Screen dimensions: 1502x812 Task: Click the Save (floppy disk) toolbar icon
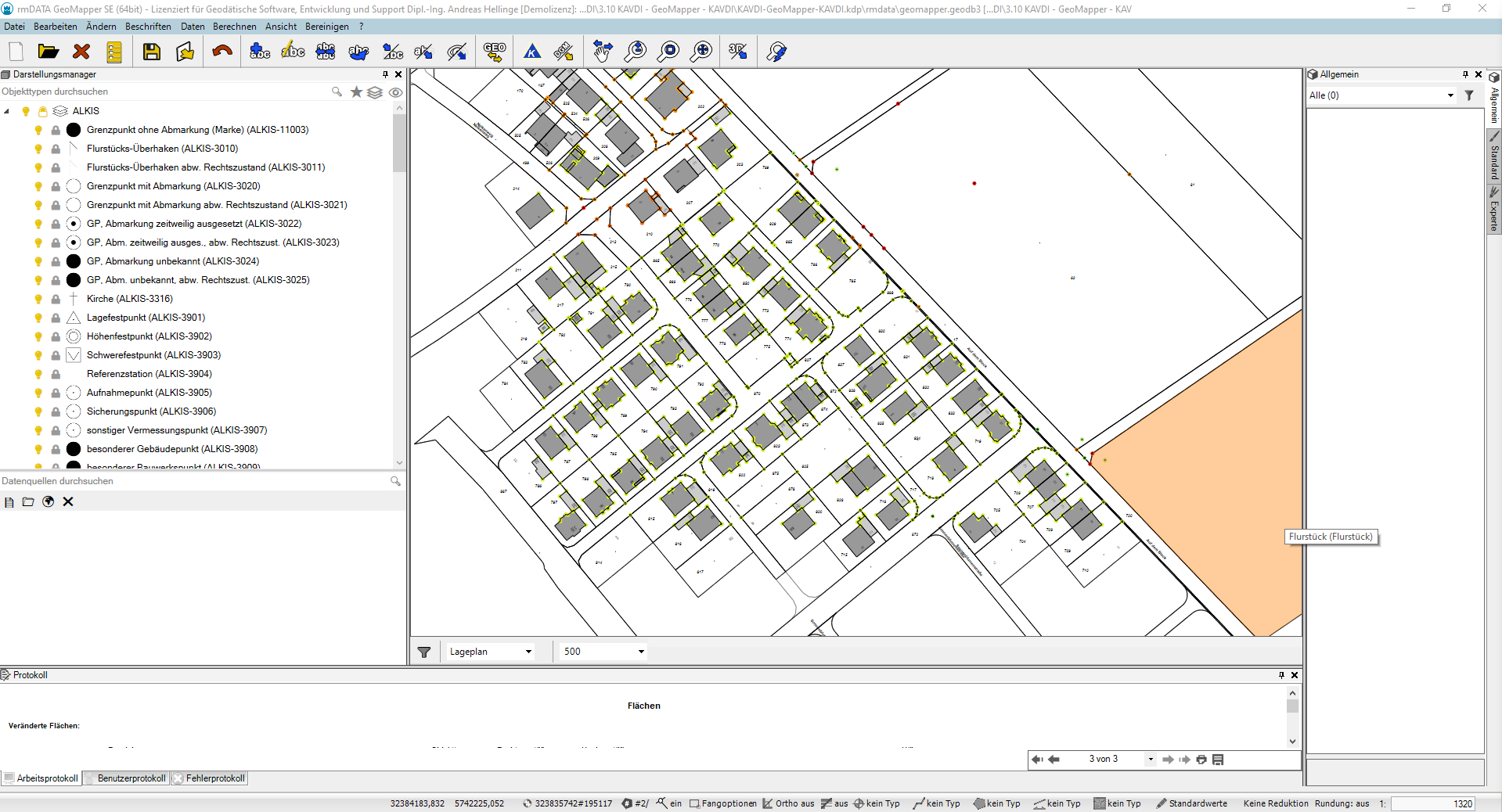coord(151,52)
